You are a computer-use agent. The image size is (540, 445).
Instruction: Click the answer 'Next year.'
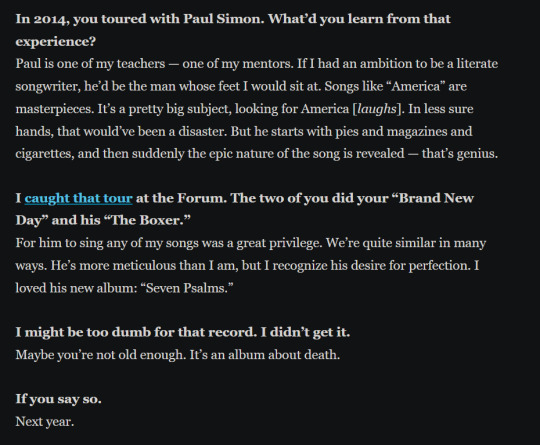(45, 422)
